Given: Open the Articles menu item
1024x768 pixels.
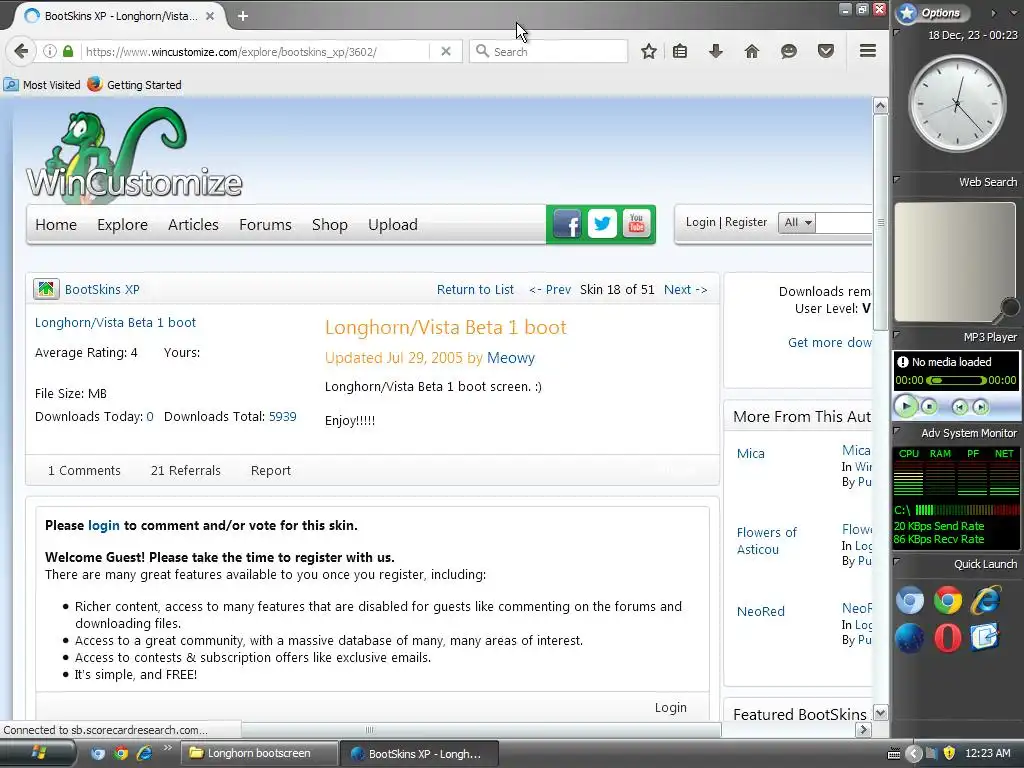Looking at the screenshot, I should pos(193,225).
